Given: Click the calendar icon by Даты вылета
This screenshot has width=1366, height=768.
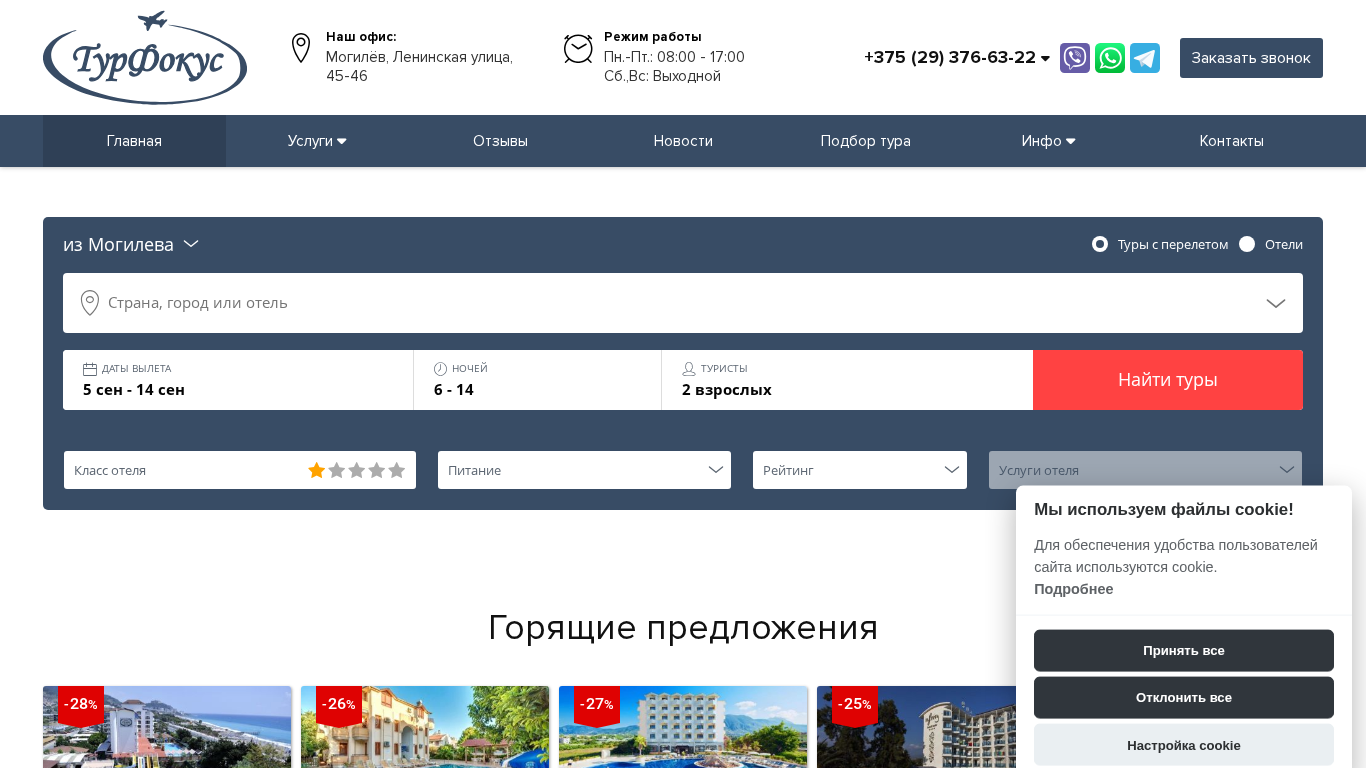Looking at the screenshot, I should point(90,369).
